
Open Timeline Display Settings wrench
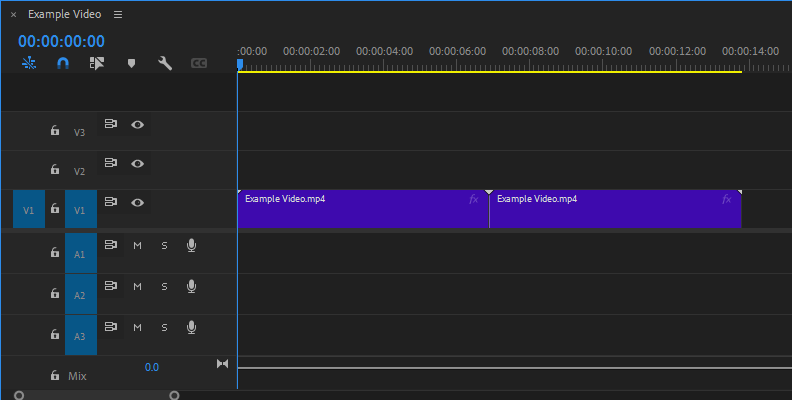(165, 63)
